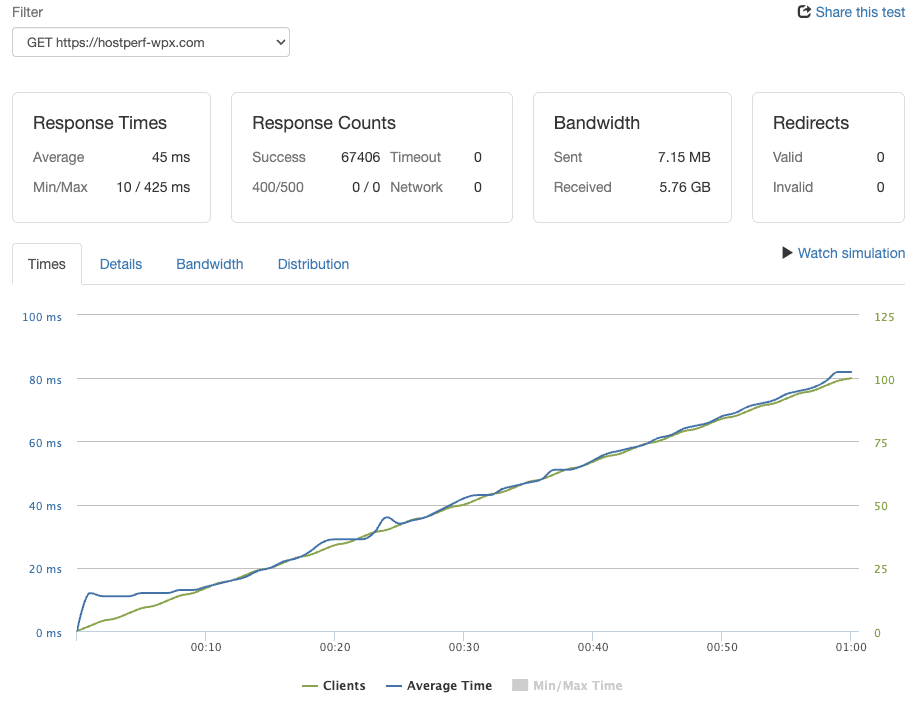Image resolution: width=916 pixels, height=704 pixels.
Task: Click the Watch simulation link
Action: [x=851, y=253]
